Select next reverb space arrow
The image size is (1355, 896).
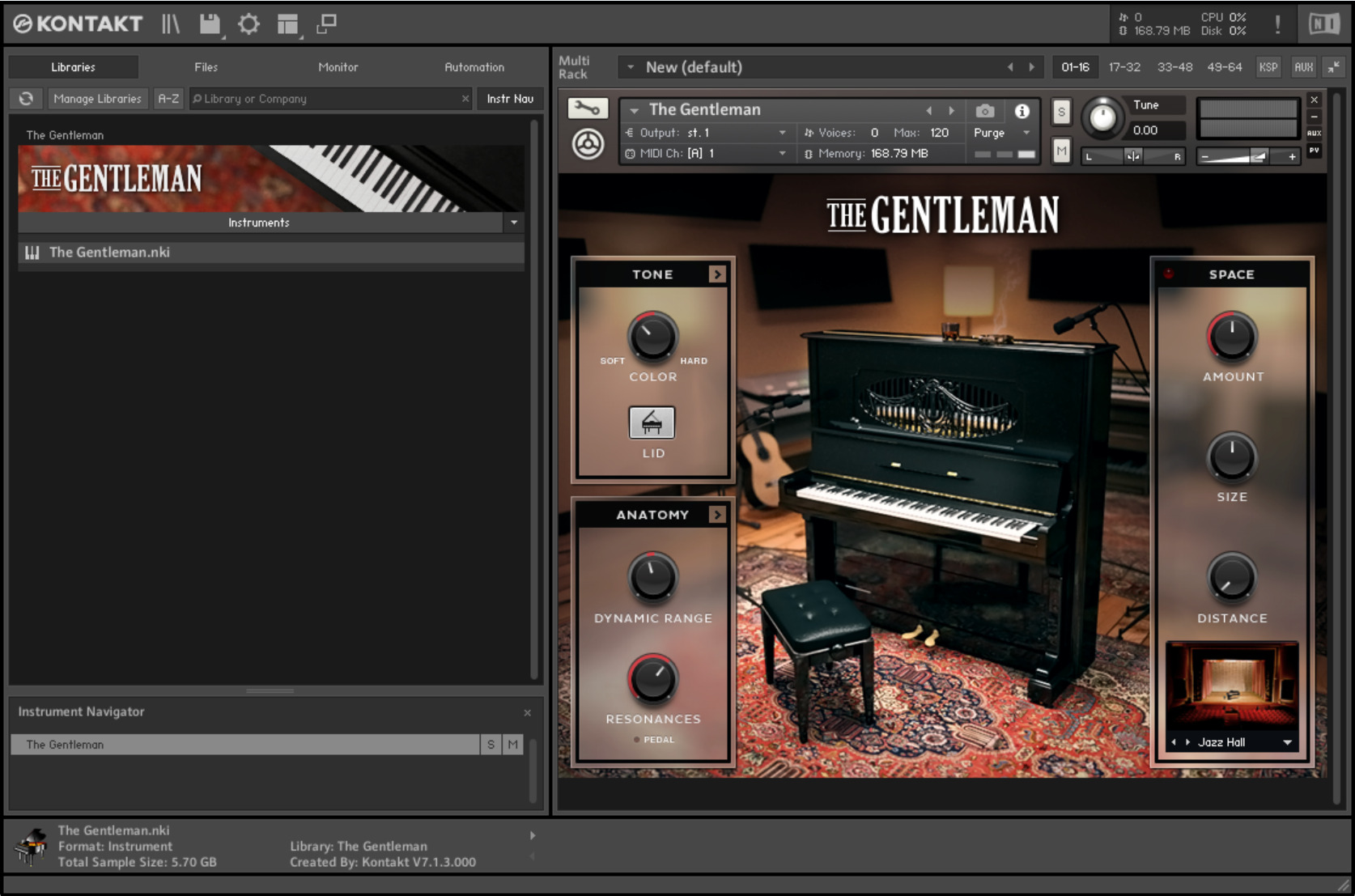pyautogui.click(x=1187, y=742)
